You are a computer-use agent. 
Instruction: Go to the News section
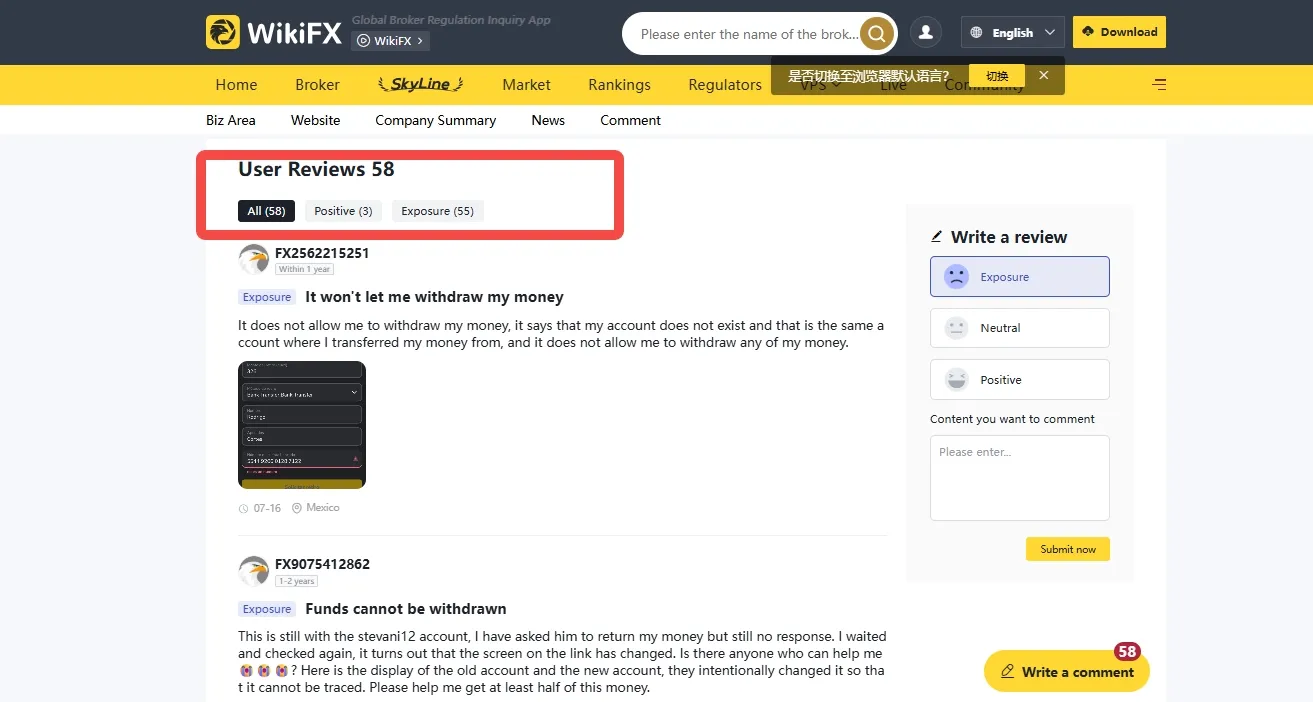(548, 120)
